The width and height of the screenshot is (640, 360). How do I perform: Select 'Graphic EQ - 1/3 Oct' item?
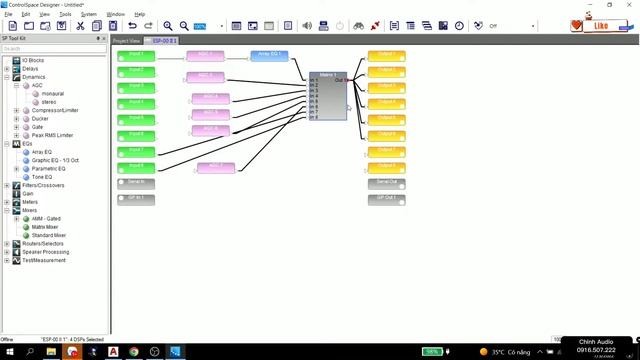[55, 160]
